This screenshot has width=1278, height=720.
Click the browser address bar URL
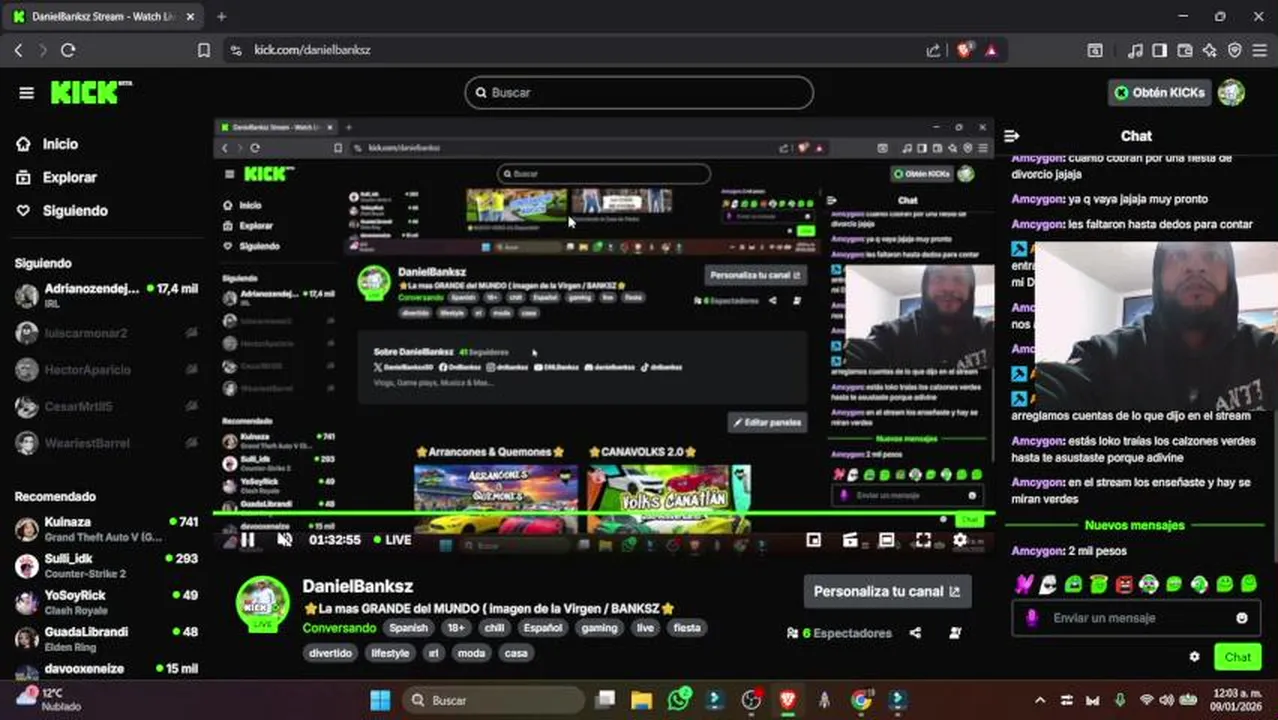click(x=312, y=50)
